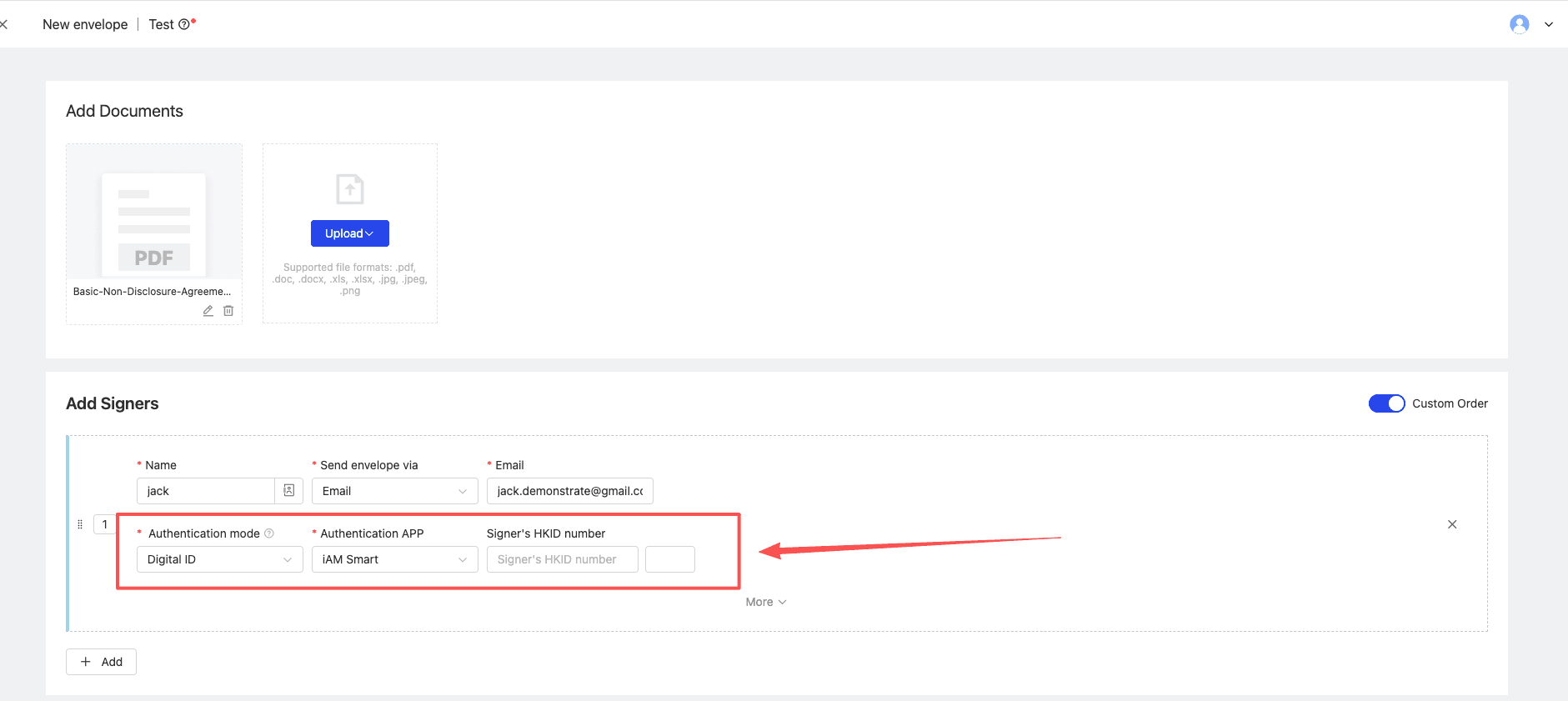Click the help icon beside Test
Viewport: 1568px width, 701px height.
click(184, 25)
